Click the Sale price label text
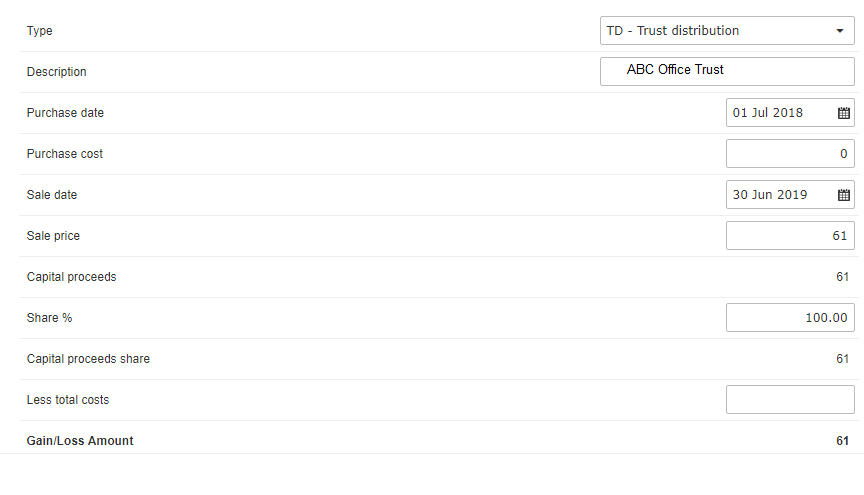Viewport: 864px width, 495px height. point(53,236)
